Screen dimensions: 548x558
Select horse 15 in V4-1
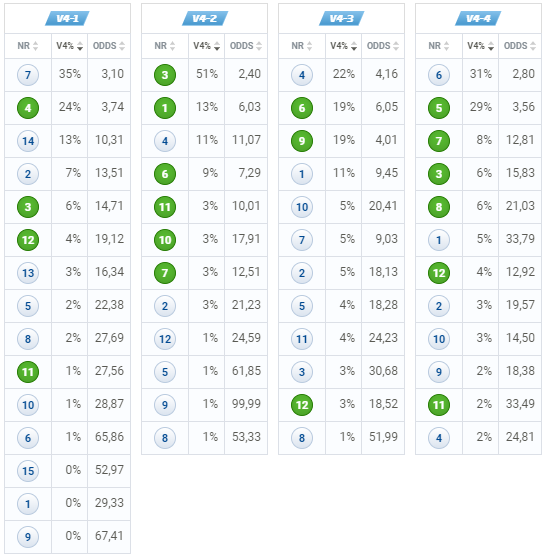pyautogui.click(x=28, y=471)
